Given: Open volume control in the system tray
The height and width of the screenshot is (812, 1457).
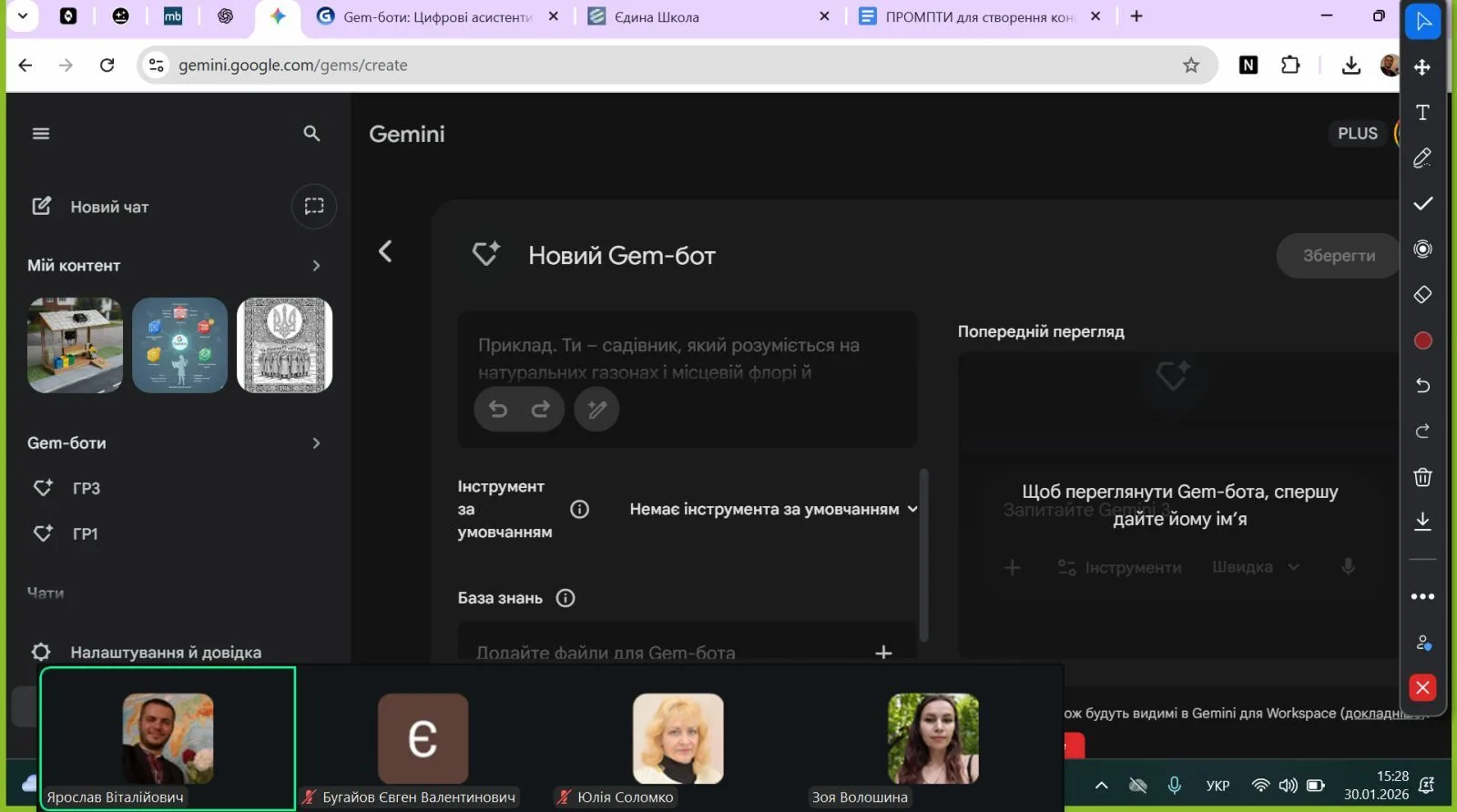Looking at the screenshot, I should (x=1288, y=786).
